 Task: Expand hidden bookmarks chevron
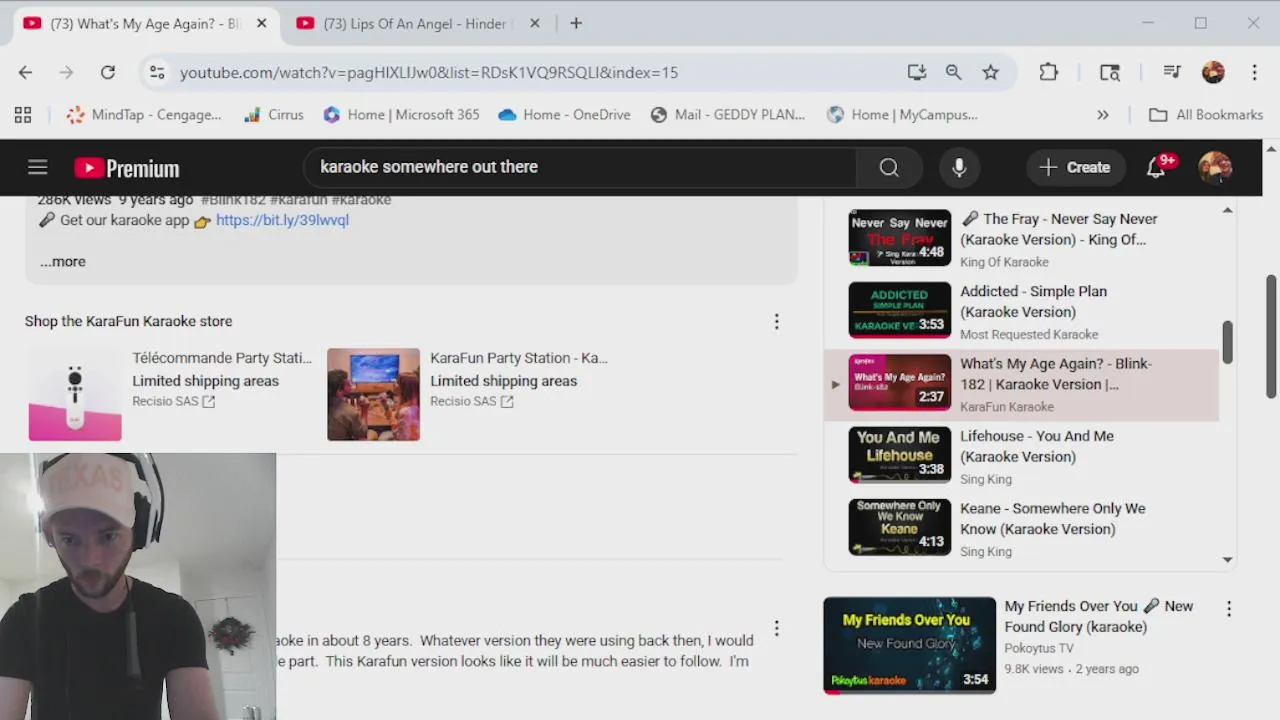tap(1102, 115)
